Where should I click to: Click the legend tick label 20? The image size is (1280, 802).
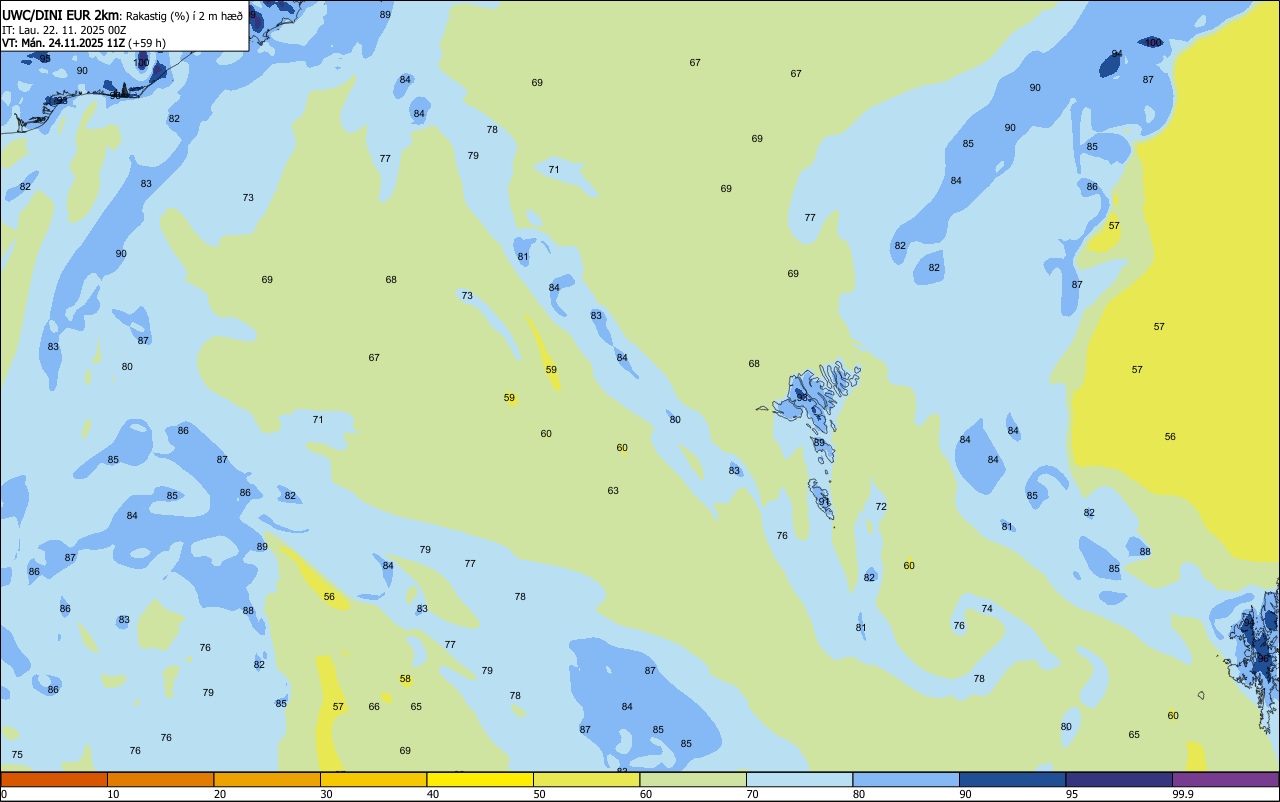tap(220, 794)
